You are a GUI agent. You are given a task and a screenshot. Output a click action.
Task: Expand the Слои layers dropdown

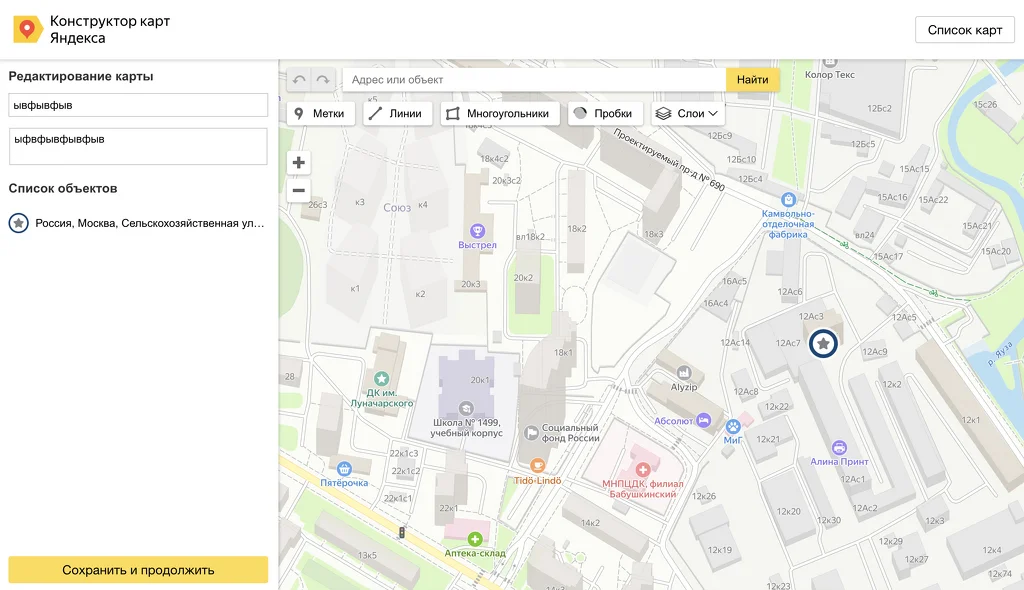[688, 114]
